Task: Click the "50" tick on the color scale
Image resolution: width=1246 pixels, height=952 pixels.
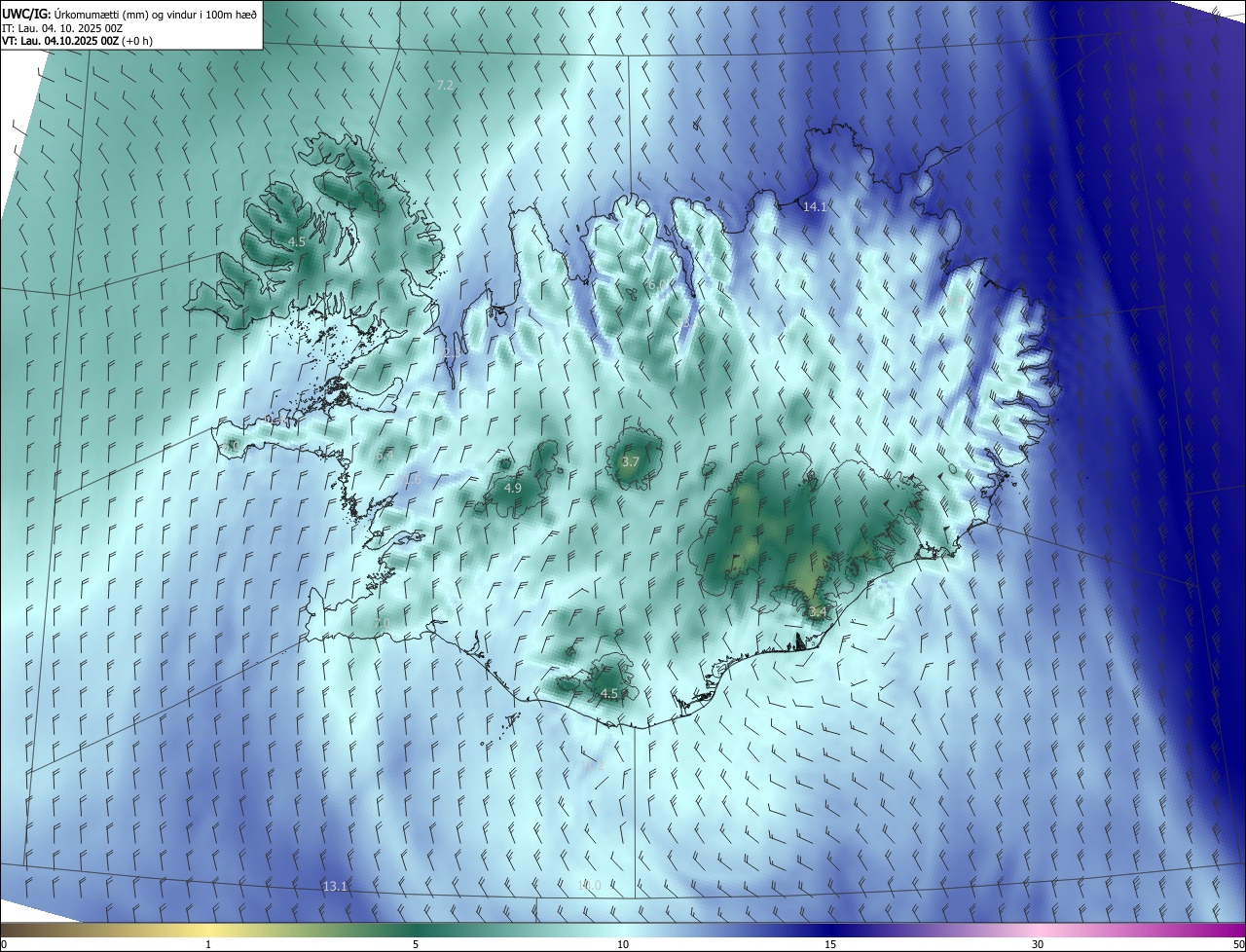Action: 1238,944
